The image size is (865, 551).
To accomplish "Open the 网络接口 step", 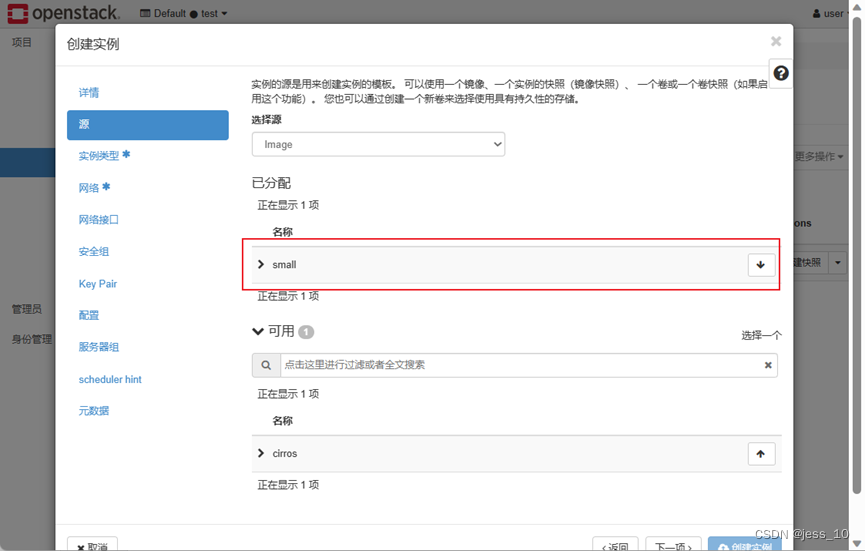I will 99,220.
